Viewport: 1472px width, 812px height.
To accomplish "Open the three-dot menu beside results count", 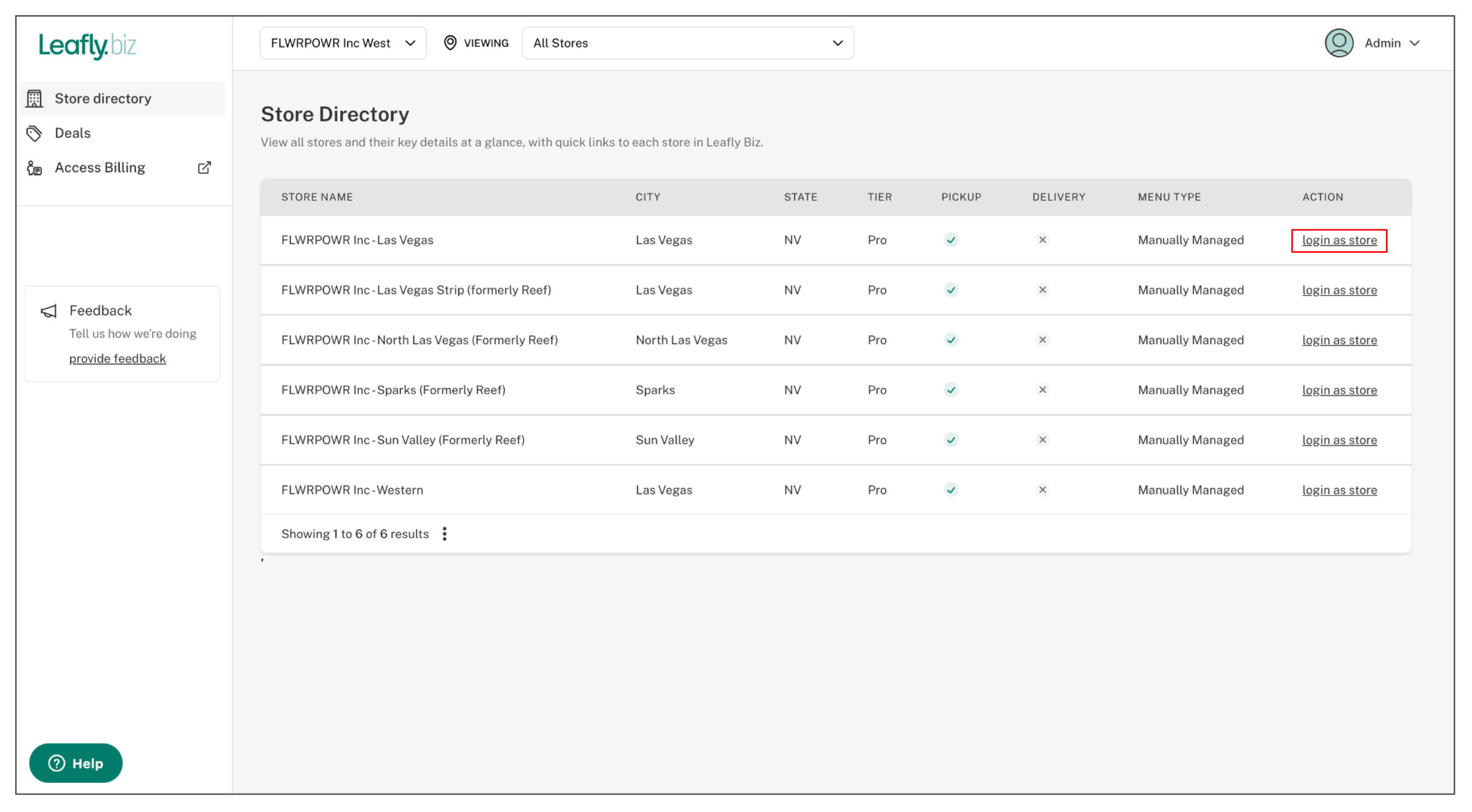I will pos(445,534).
